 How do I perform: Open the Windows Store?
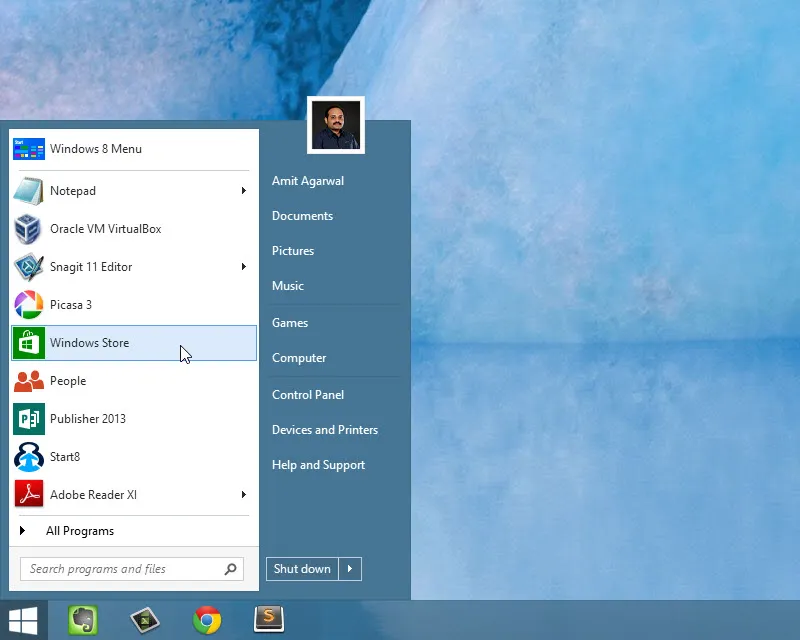pos(88,342)
